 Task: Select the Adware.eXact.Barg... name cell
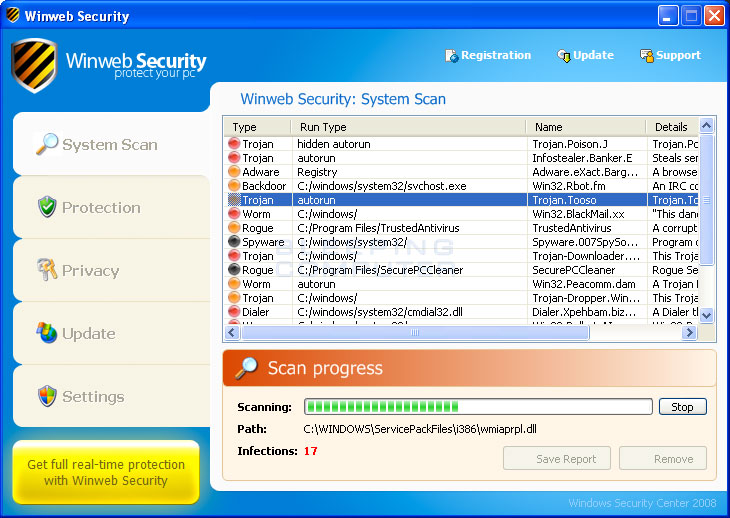click(x=585, y=172)
